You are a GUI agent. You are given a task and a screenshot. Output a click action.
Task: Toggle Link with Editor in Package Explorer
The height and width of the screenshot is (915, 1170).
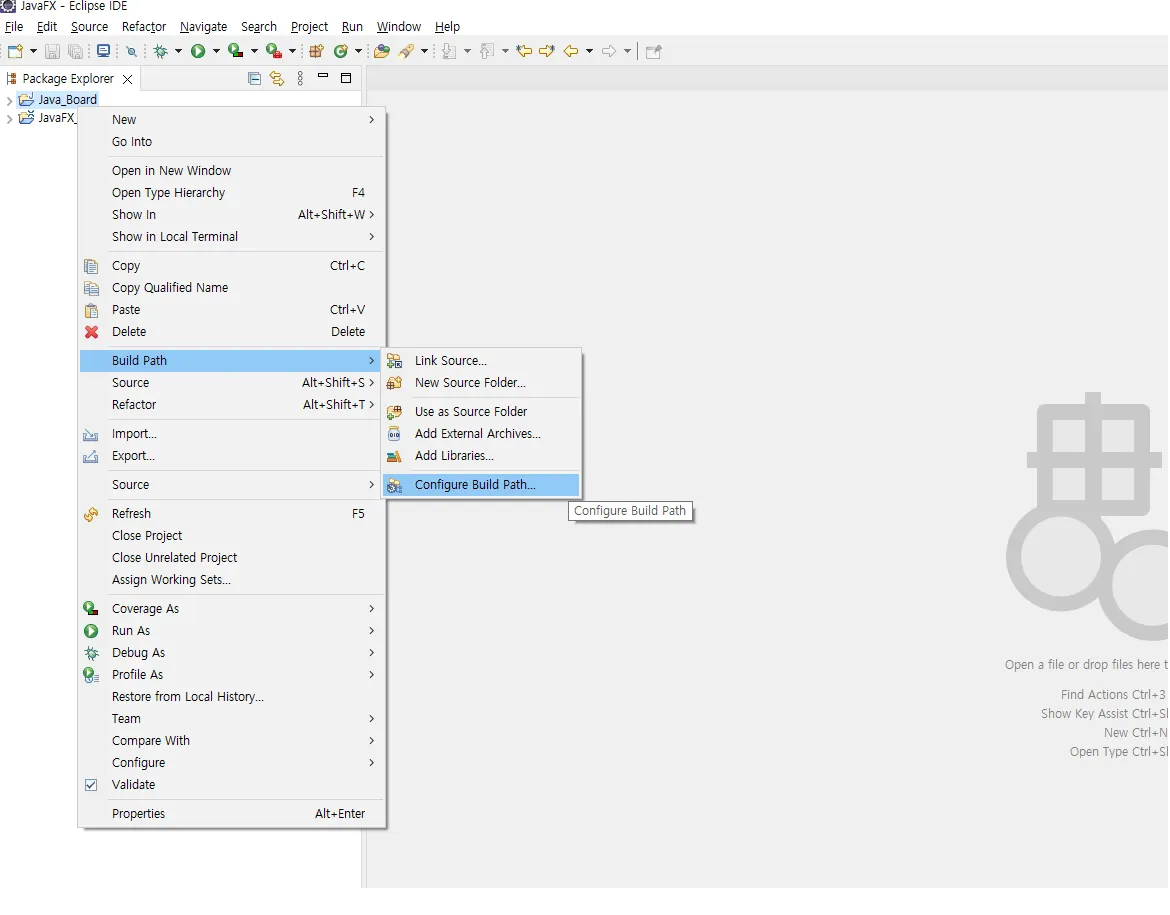277,78
